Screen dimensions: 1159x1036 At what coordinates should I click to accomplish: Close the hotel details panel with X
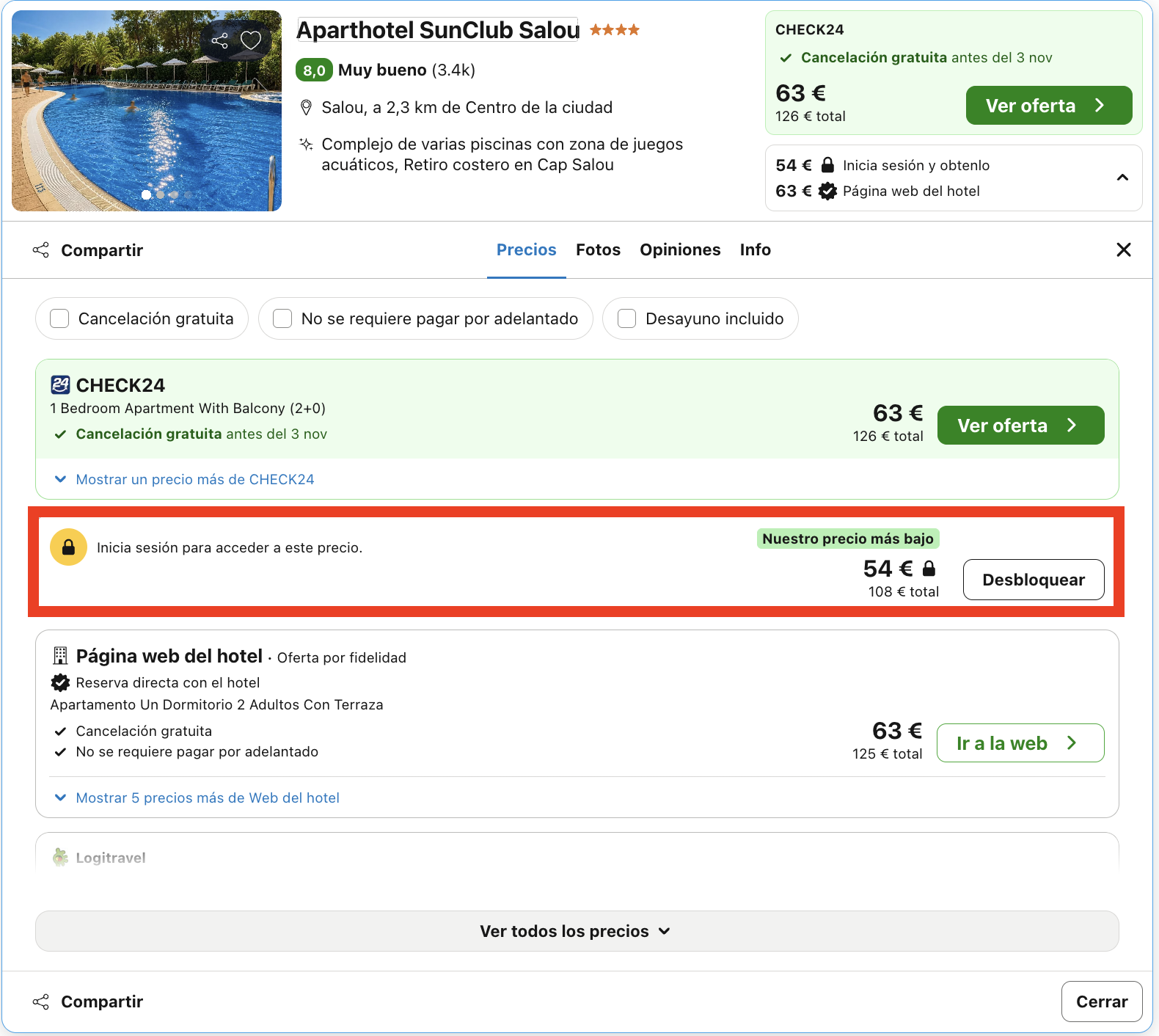[x=1123, y=249]
